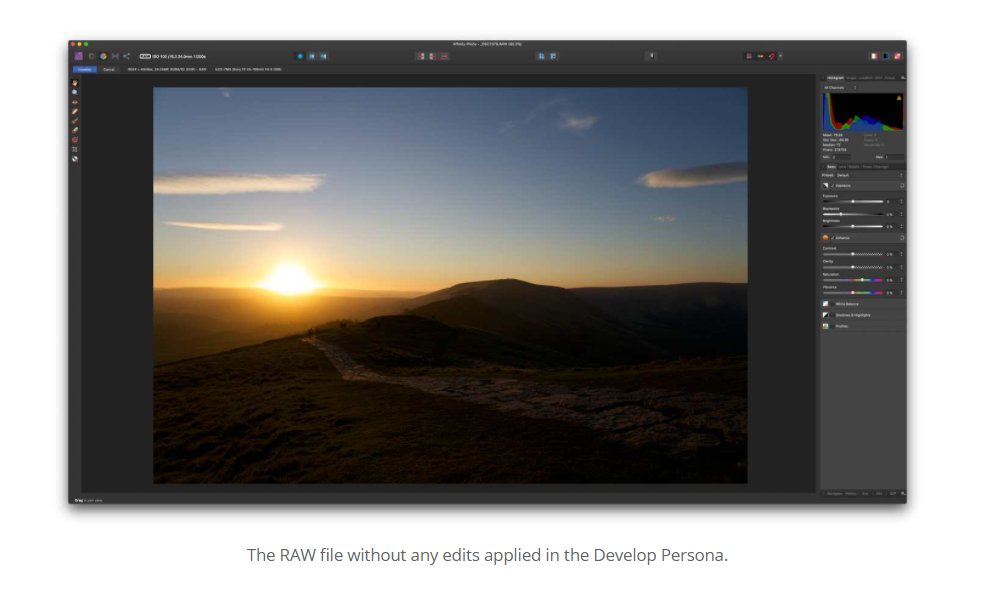Choose single view mode icon
The width and height of the screenshot is (993, 593).
click(300, 56)
